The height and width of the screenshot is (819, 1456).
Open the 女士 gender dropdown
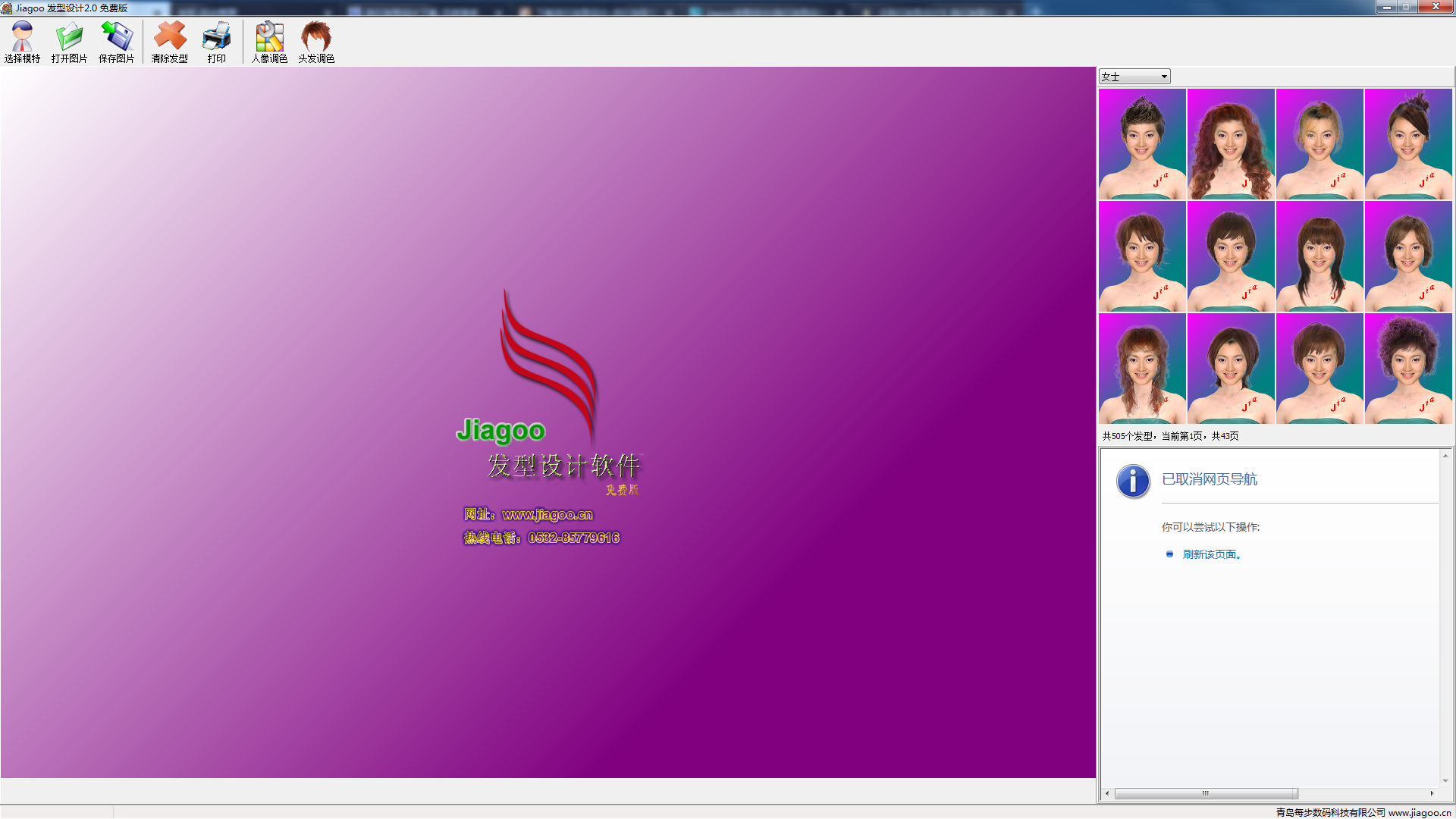coord(1134,77)
